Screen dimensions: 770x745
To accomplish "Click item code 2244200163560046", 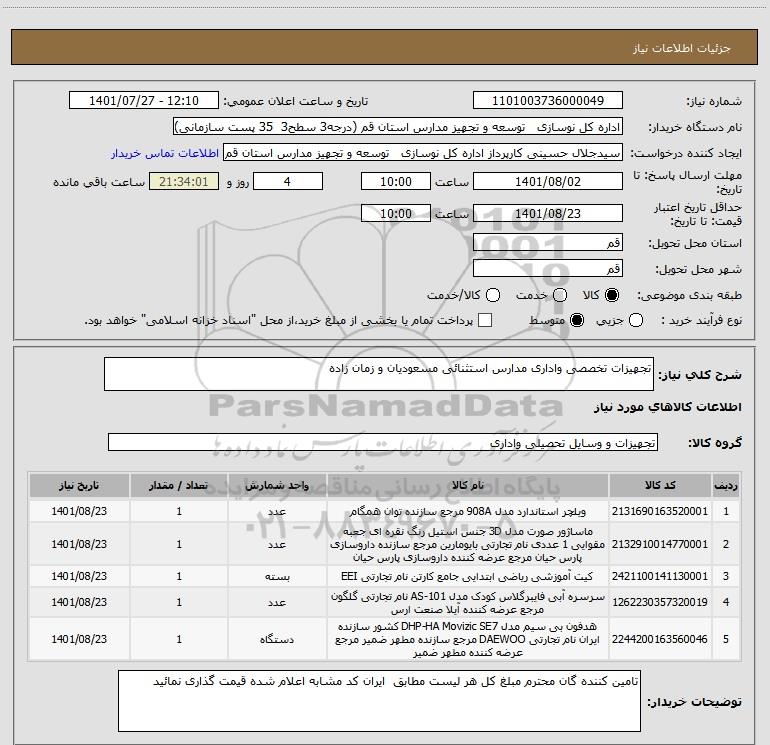I will tap(660, 639).
